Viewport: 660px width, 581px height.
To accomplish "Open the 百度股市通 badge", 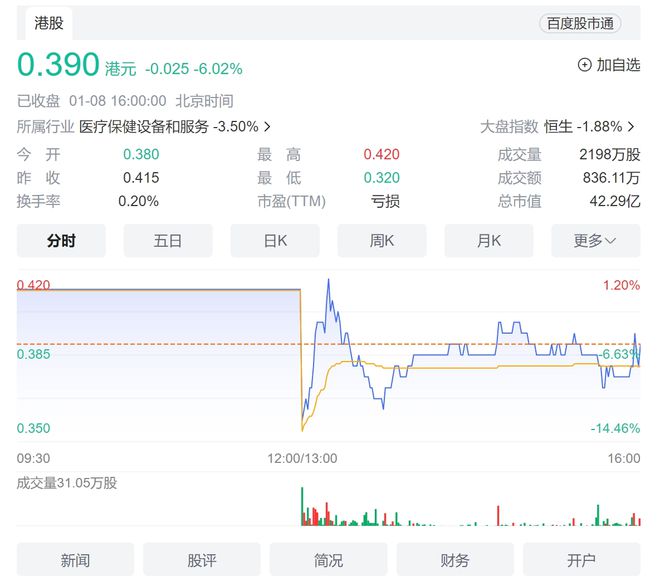I will 580,24.
